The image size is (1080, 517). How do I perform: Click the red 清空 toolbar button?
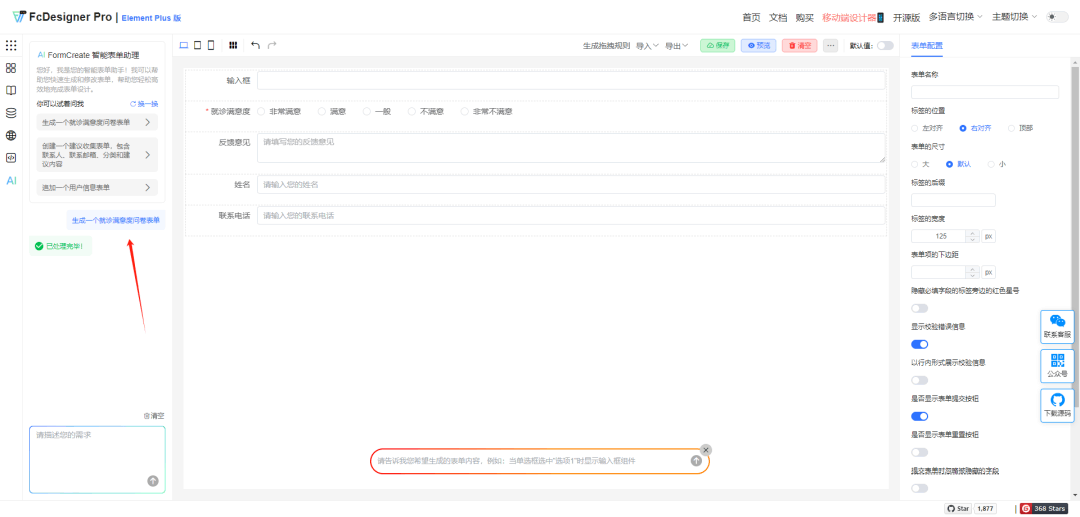click(800, 45)
